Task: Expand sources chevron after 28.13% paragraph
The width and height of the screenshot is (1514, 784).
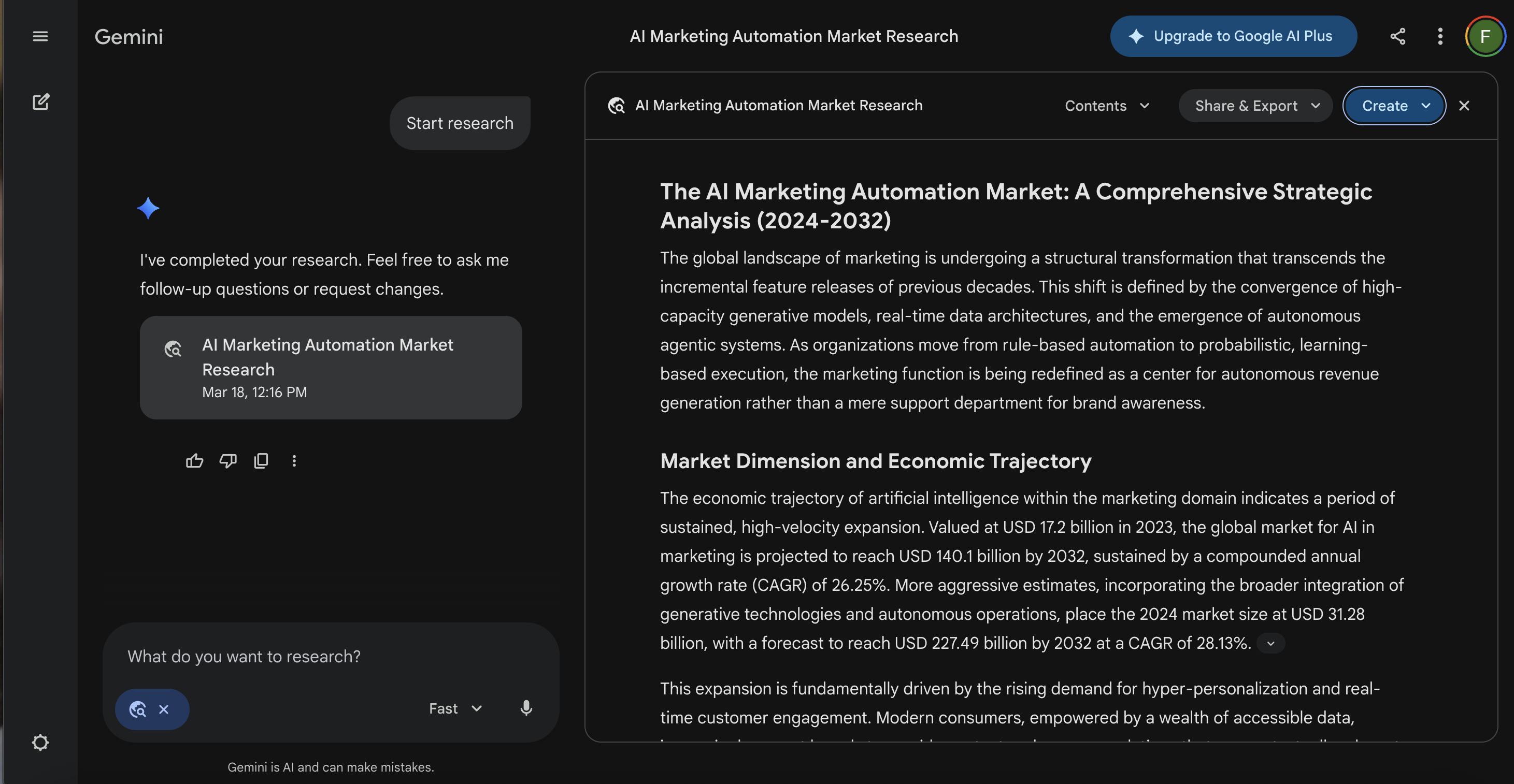Action: coord(1270,644)
